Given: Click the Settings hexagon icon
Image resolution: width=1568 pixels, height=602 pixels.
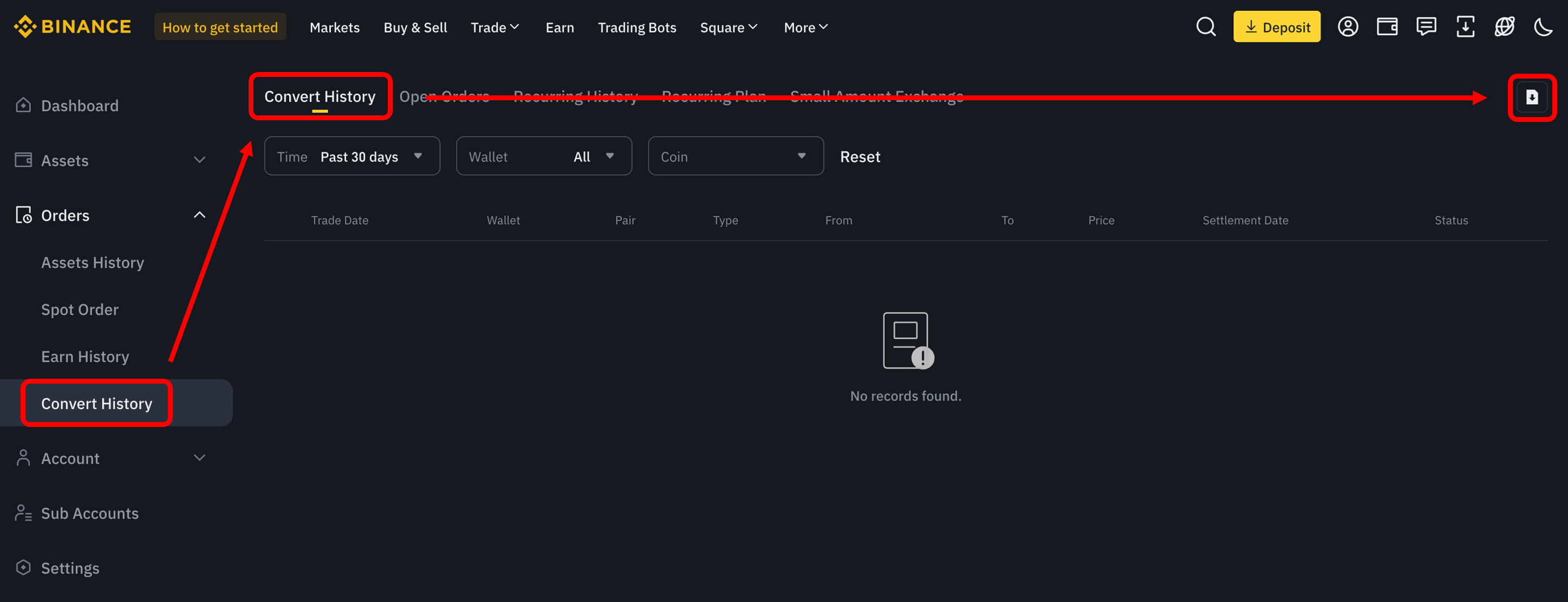Looking at the screenshot, I should pyautogui.click(x=23, y=567).
